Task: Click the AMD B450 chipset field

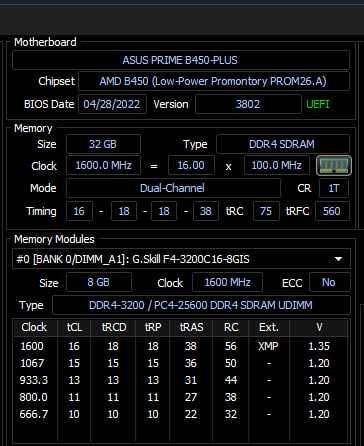Action: (214, 81)
